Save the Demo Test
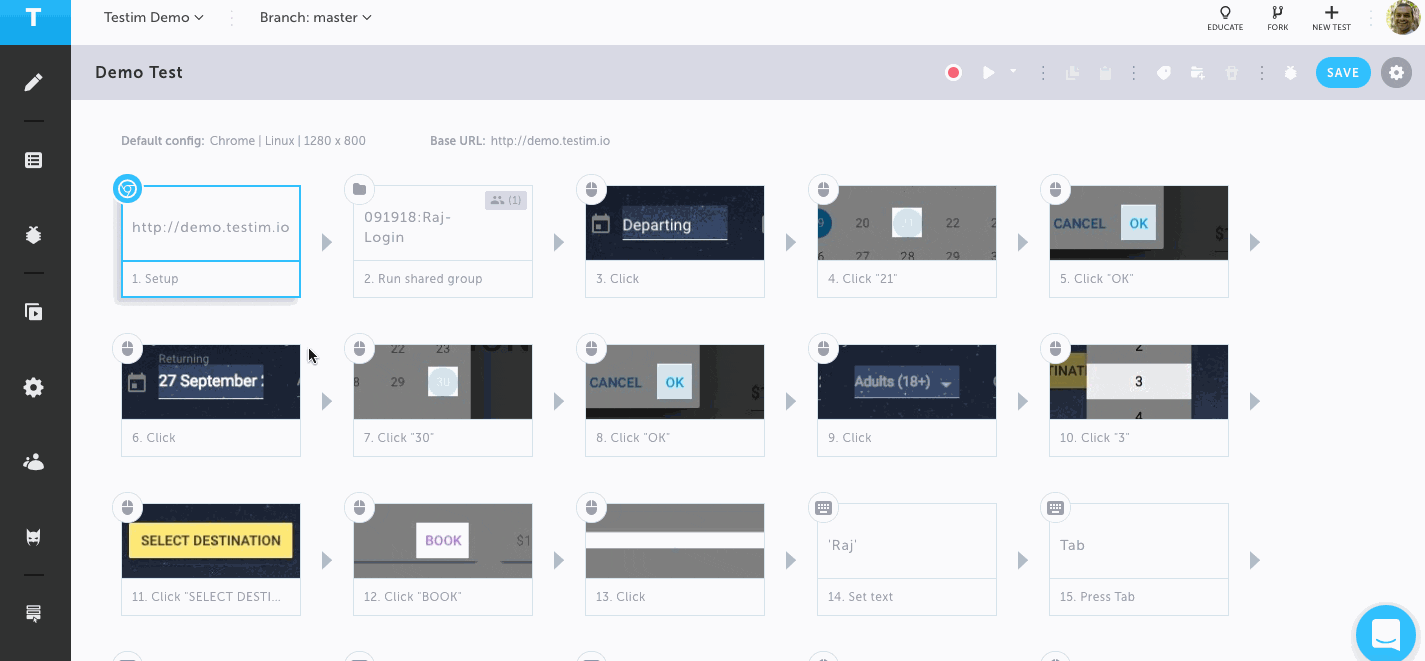Viewport: 1425px width, 661px height. pyautogui.click(x=1342, y=73)
